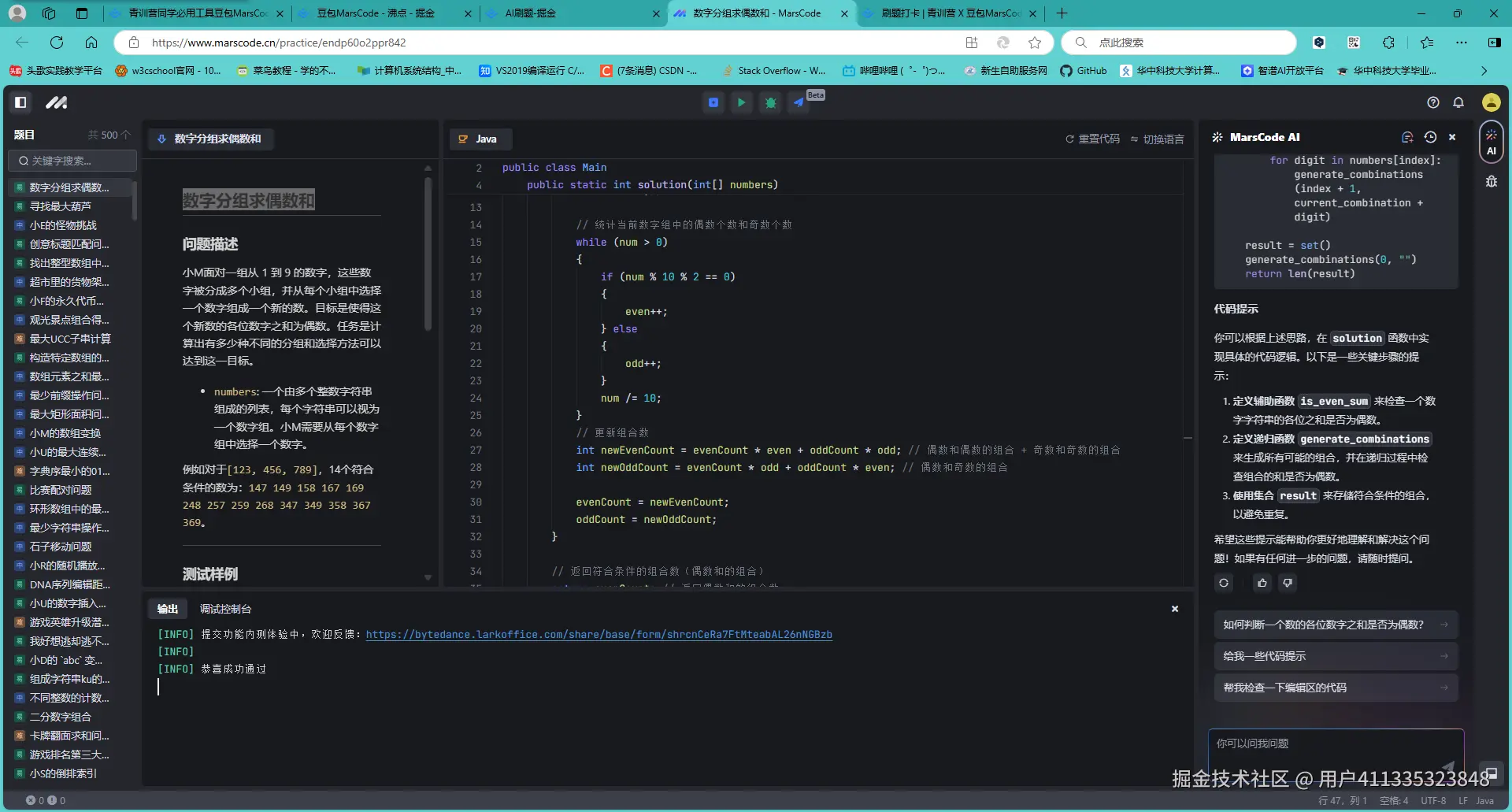Open problem 二分数字组合

[x=61, y=717]
